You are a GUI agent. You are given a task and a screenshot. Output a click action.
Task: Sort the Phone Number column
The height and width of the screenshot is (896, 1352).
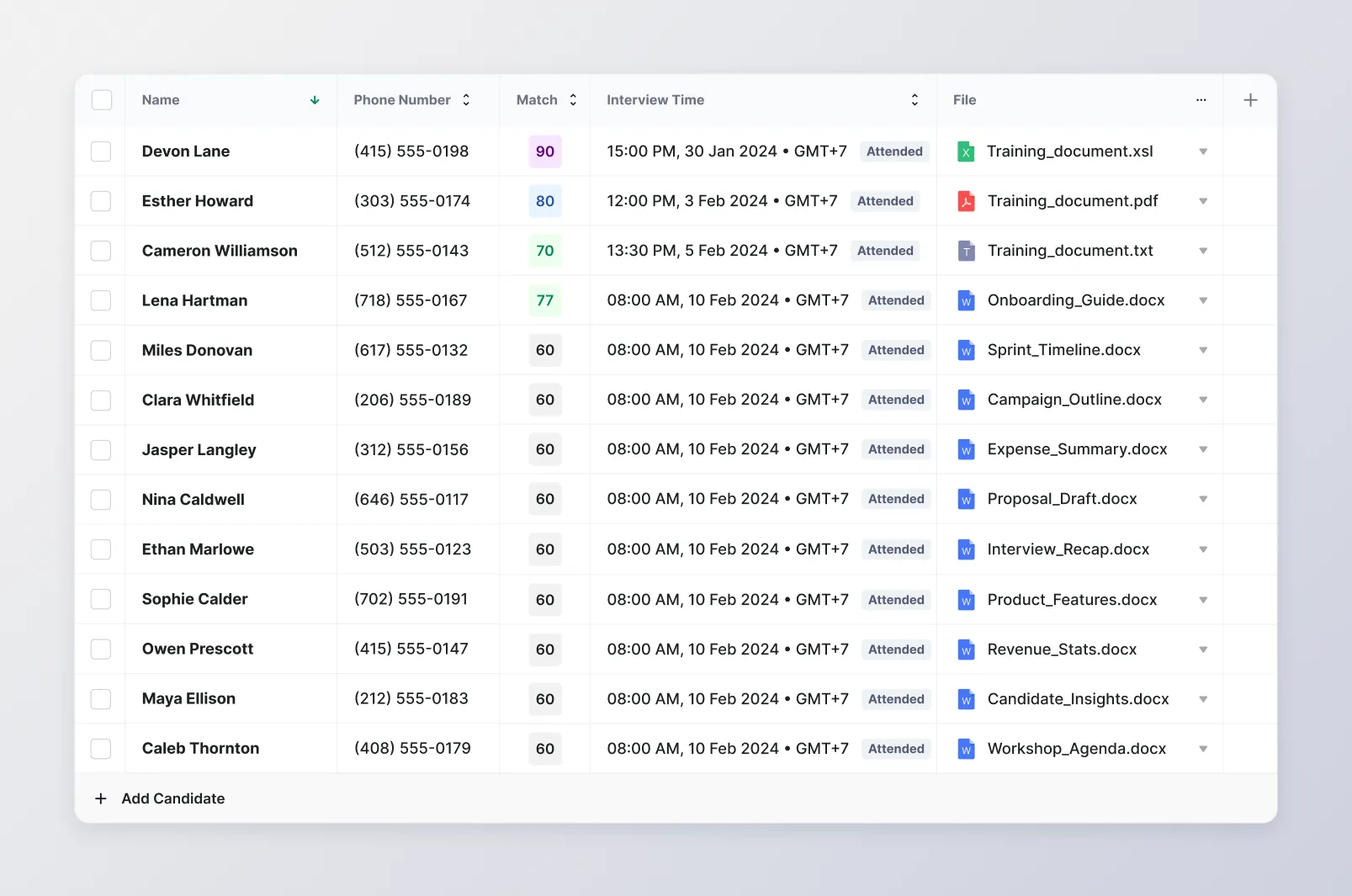(x=466, y=100)
